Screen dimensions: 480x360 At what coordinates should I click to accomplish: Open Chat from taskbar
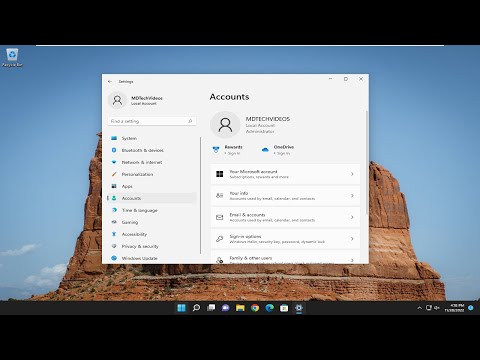(225, 308)
